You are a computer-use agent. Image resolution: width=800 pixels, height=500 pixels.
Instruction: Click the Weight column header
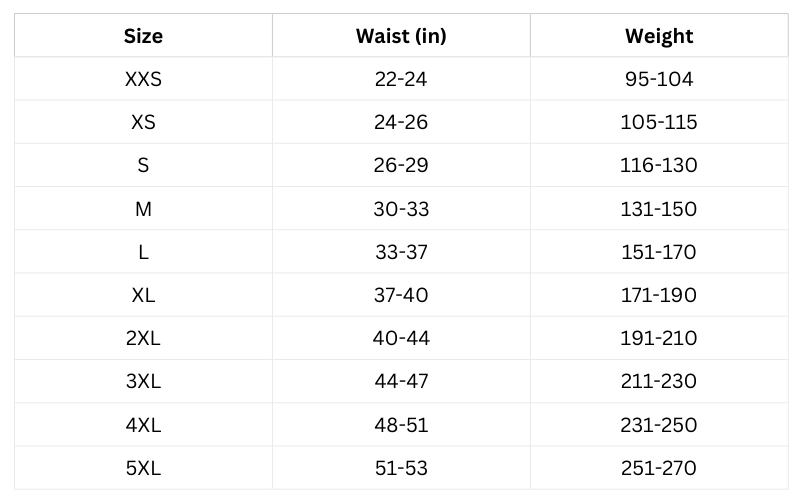tap(659, 36)
